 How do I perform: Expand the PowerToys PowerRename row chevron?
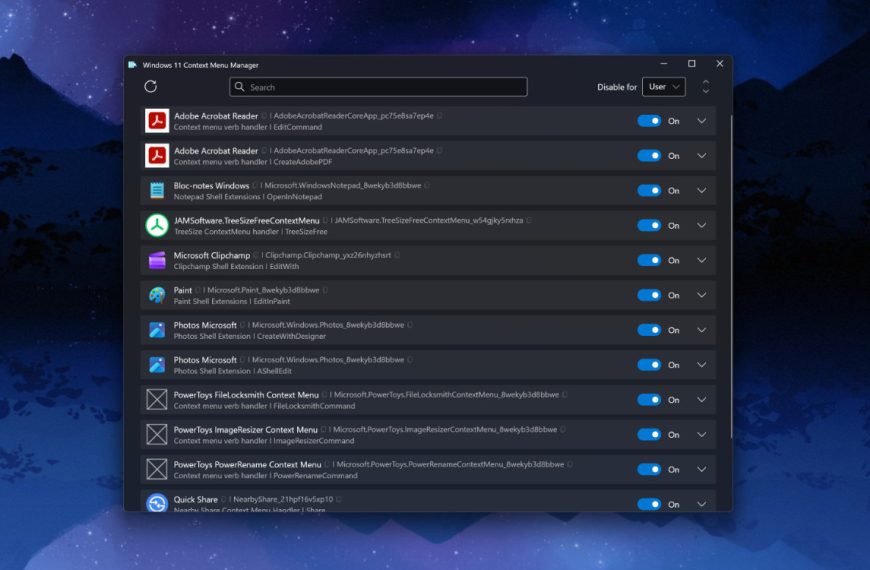(701, 470)
